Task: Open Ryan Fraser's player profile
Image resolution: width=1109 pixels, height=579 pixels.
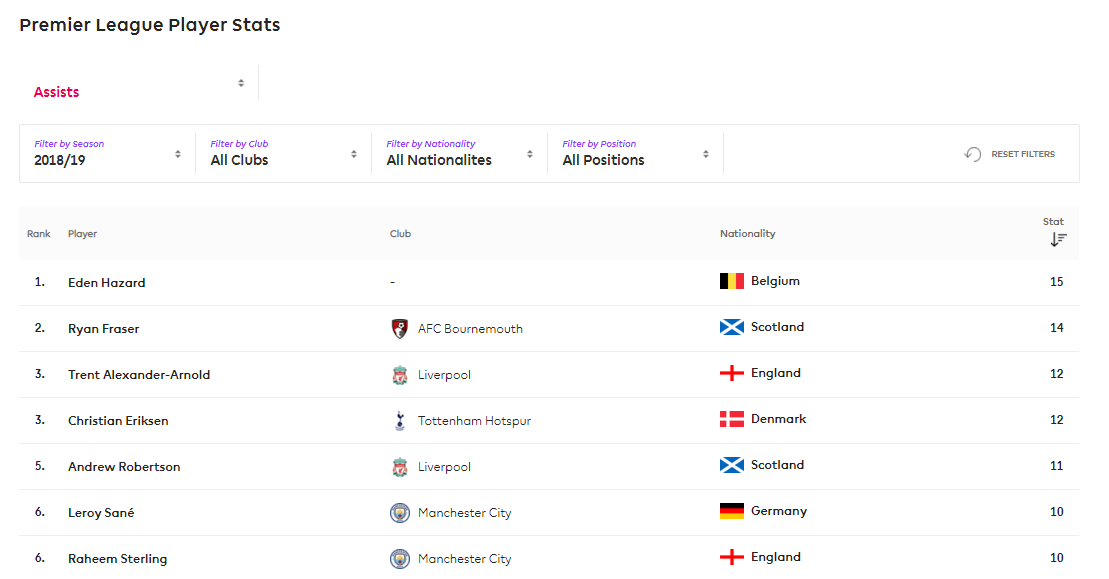Action: [103, 329]
